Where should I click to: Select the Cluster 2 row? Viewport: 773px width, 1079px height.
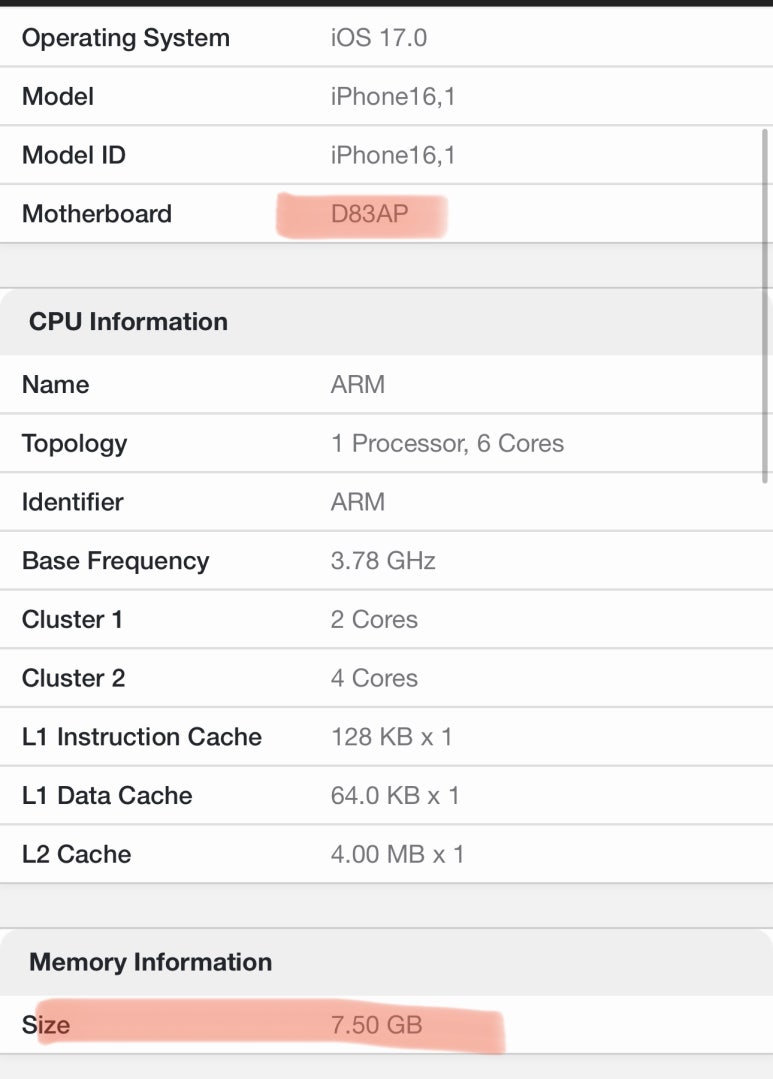point(386,678)
